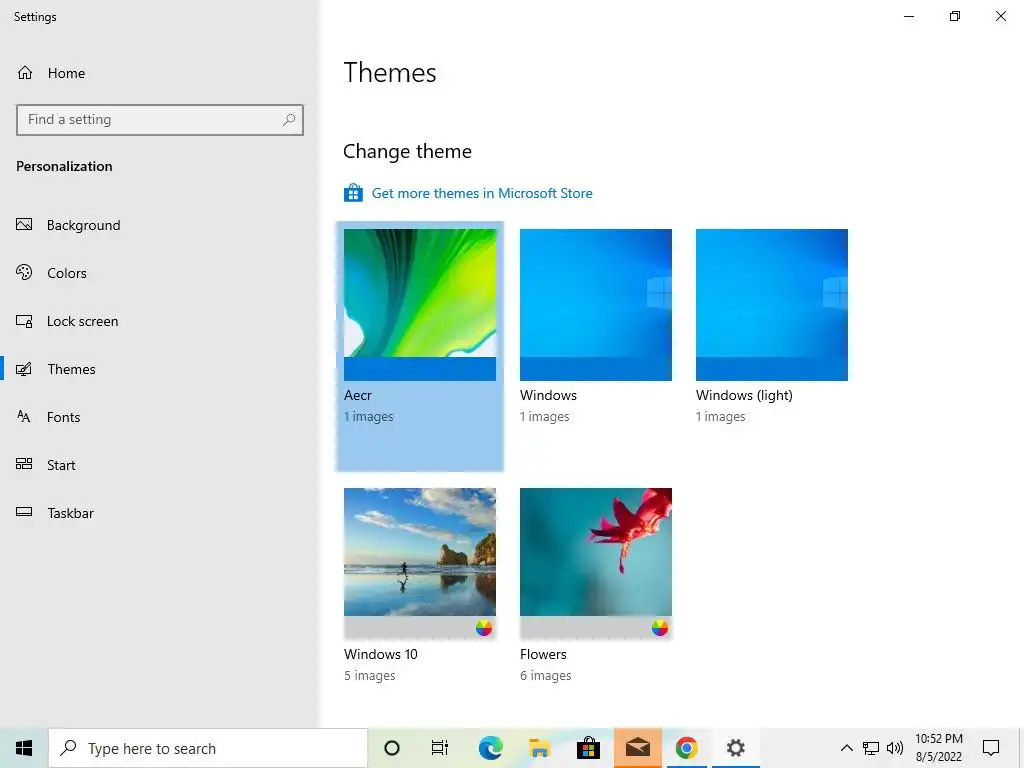
Task: Show hidden system tray icons
Action: coord(846,748)
